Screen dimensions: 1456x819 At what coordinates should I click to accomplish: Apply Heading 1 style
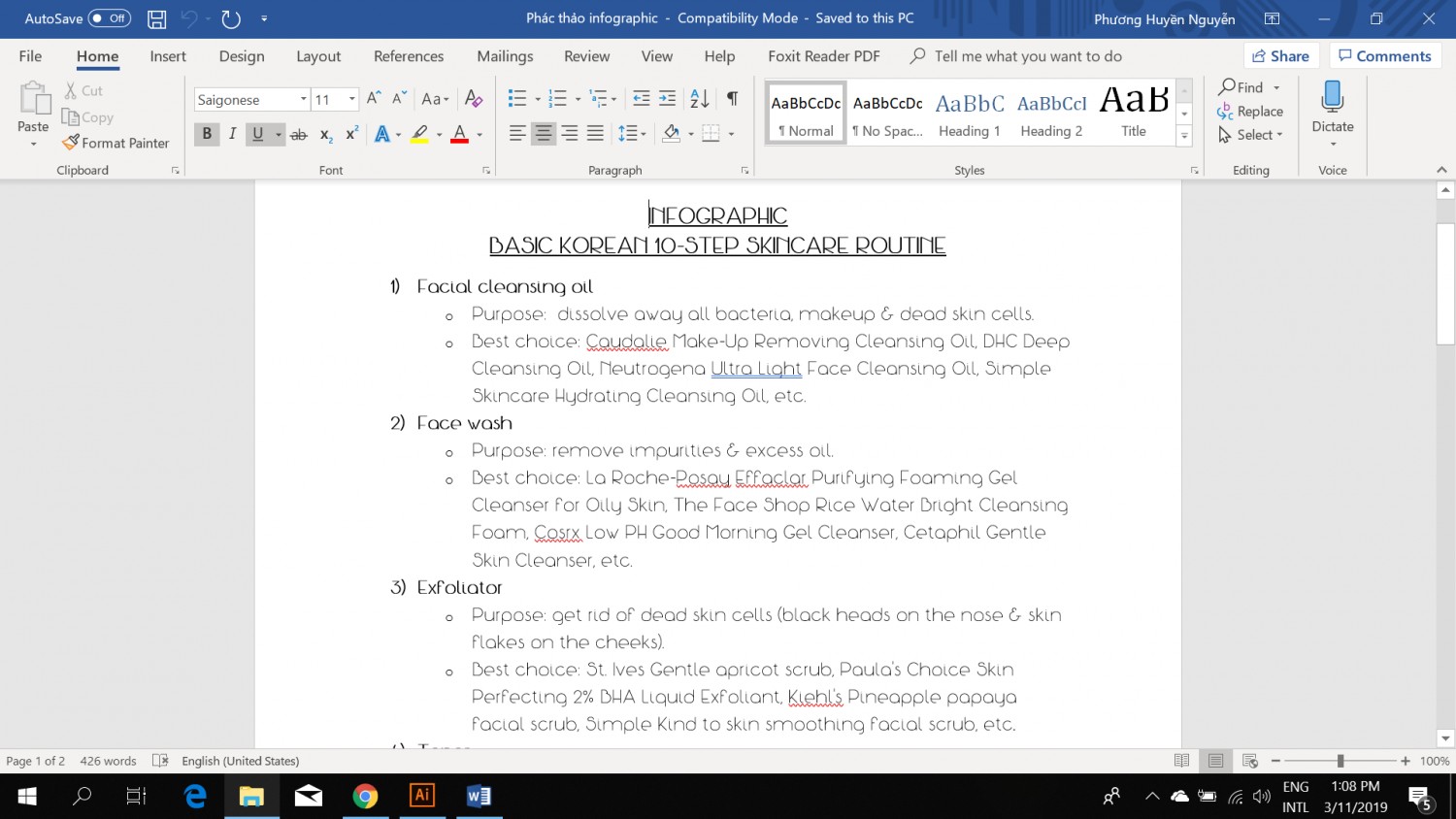[x=970, y=114]
